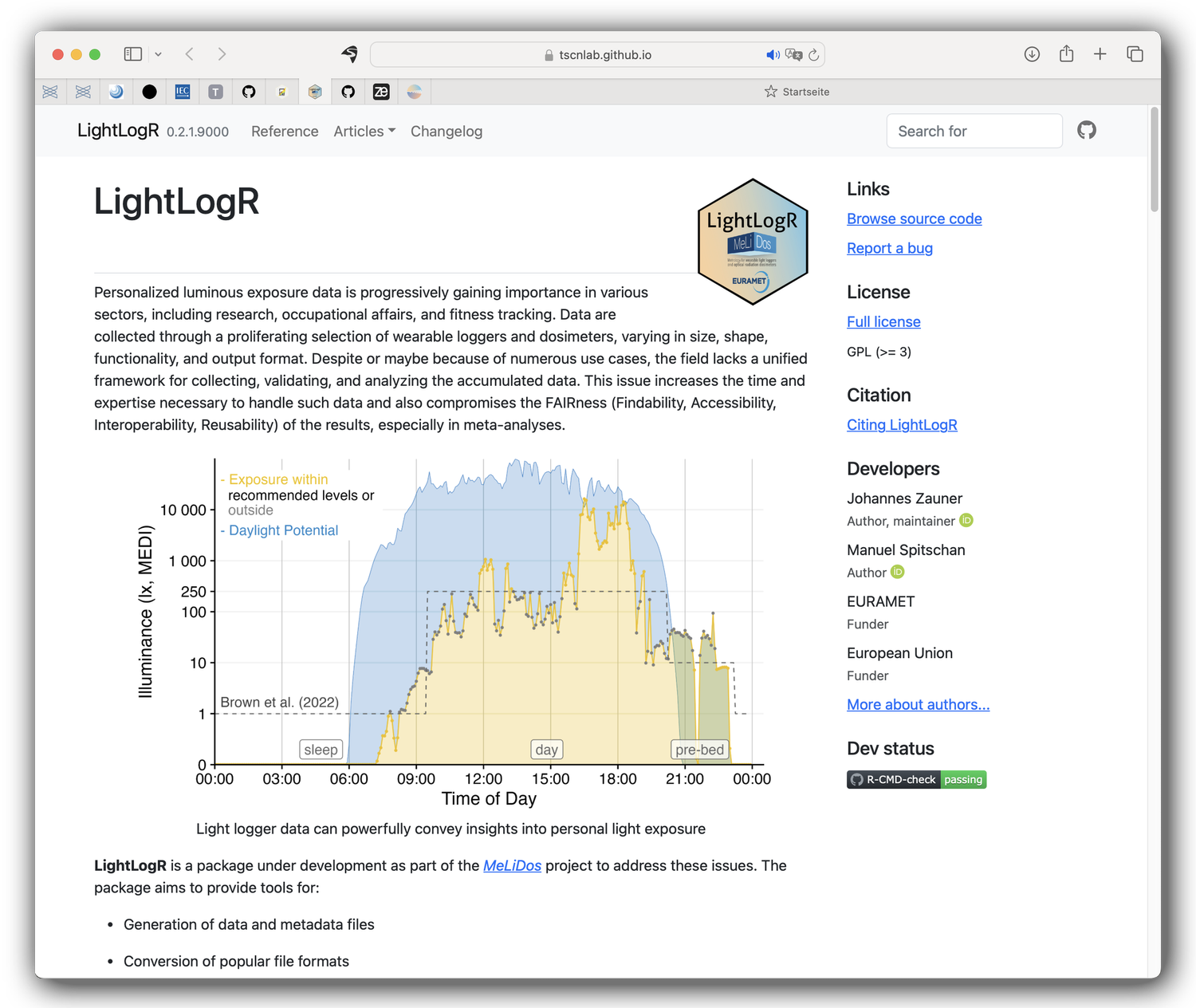Open the sidebar options chevron

(x=158, y=54)
